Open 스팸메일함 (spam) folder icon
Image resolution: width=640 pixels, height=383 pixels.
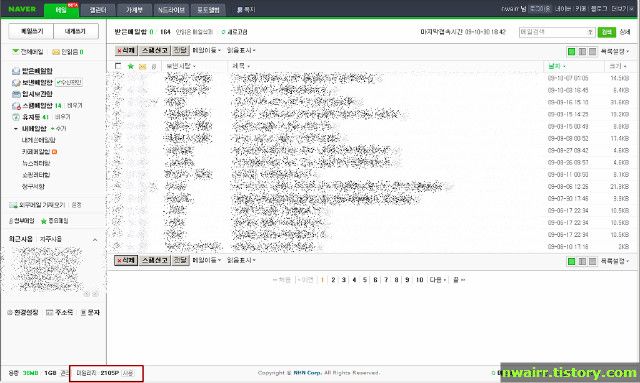[16, 106]
